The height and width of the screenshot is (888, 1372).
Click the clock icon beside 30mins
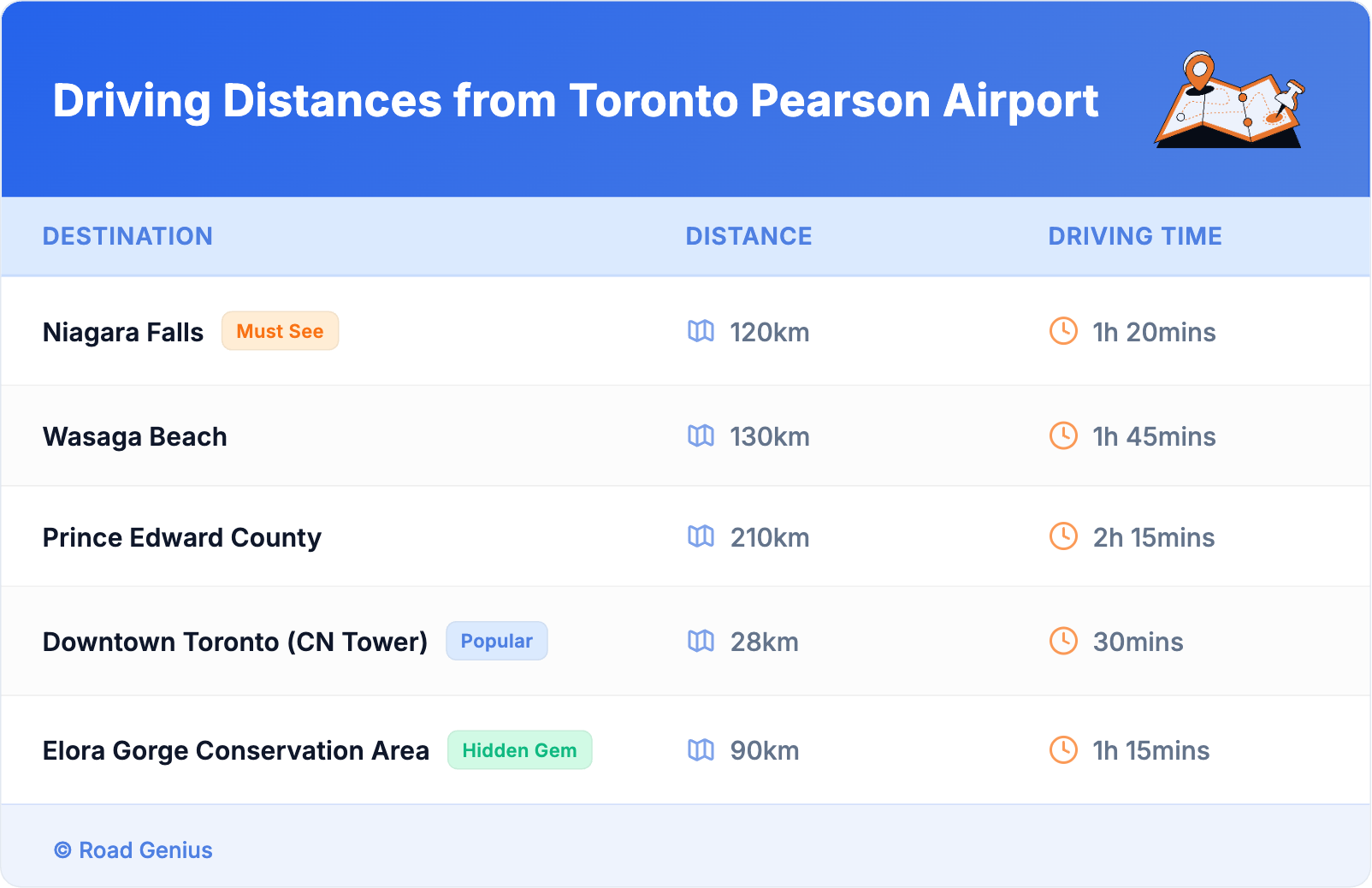point(1063,642)
